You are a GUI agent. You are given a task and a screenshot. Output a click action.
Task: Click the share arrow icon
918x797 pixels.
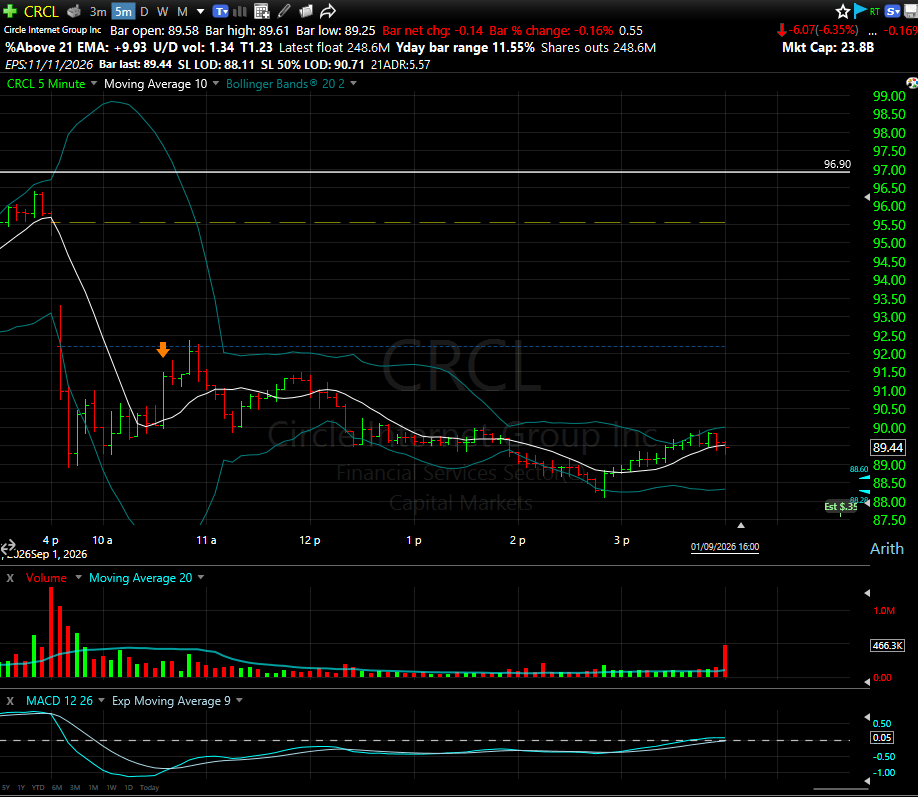(328, 11)
